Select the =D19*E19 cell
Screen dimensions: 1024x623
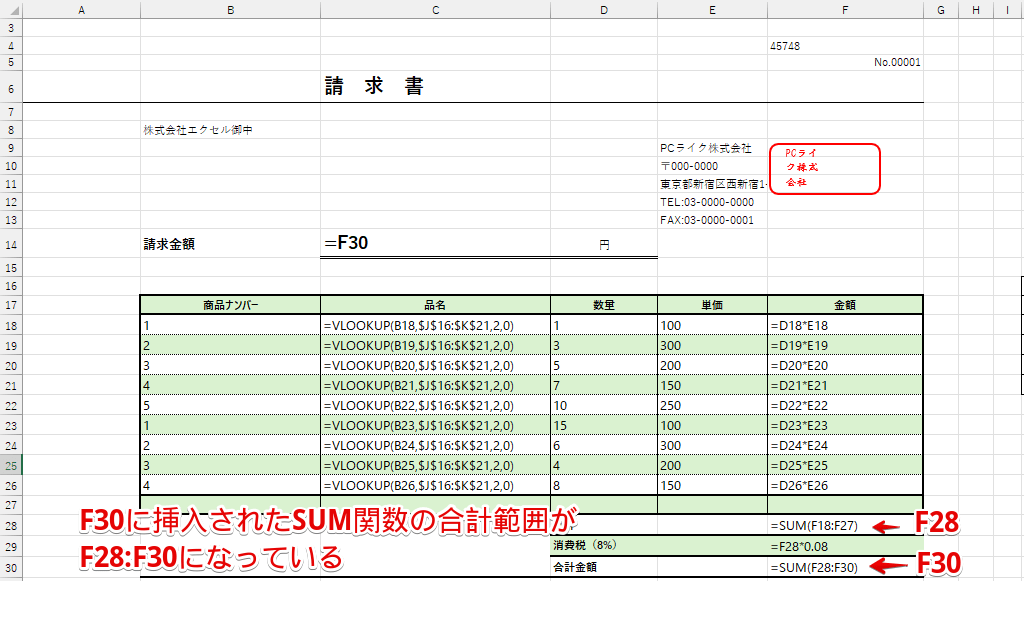pyautogui.click(x=845, y=345)
